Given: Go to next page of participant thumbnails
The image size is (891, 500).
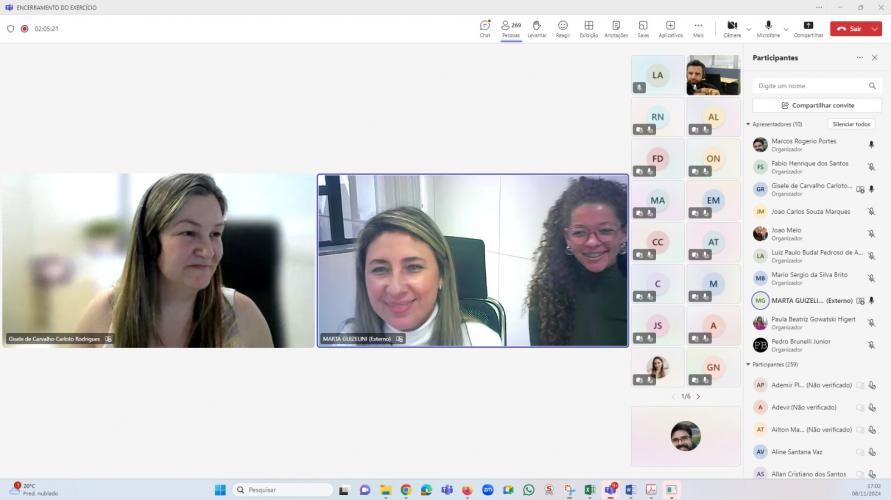Looking at the screenshot, I should 698,397.
